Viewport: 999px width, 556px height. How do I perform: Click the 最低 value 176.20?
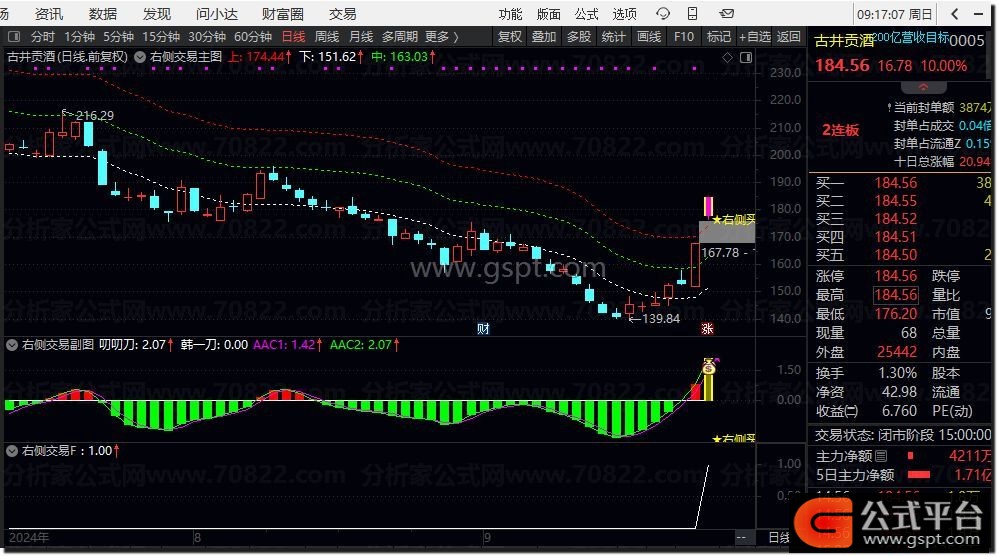point(896,314)
